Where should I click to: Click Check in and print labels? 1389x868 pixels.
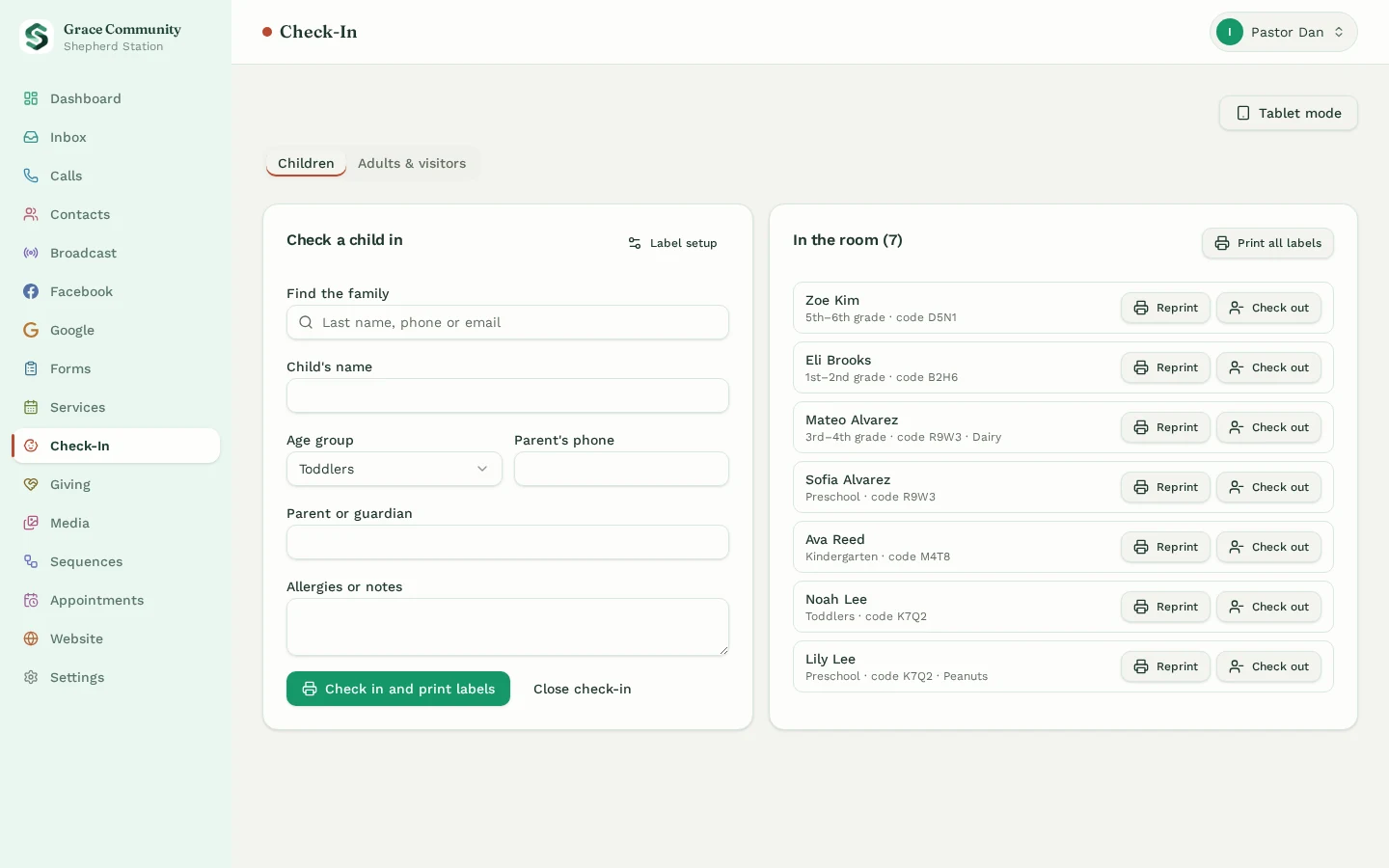[x=398, y=689]
